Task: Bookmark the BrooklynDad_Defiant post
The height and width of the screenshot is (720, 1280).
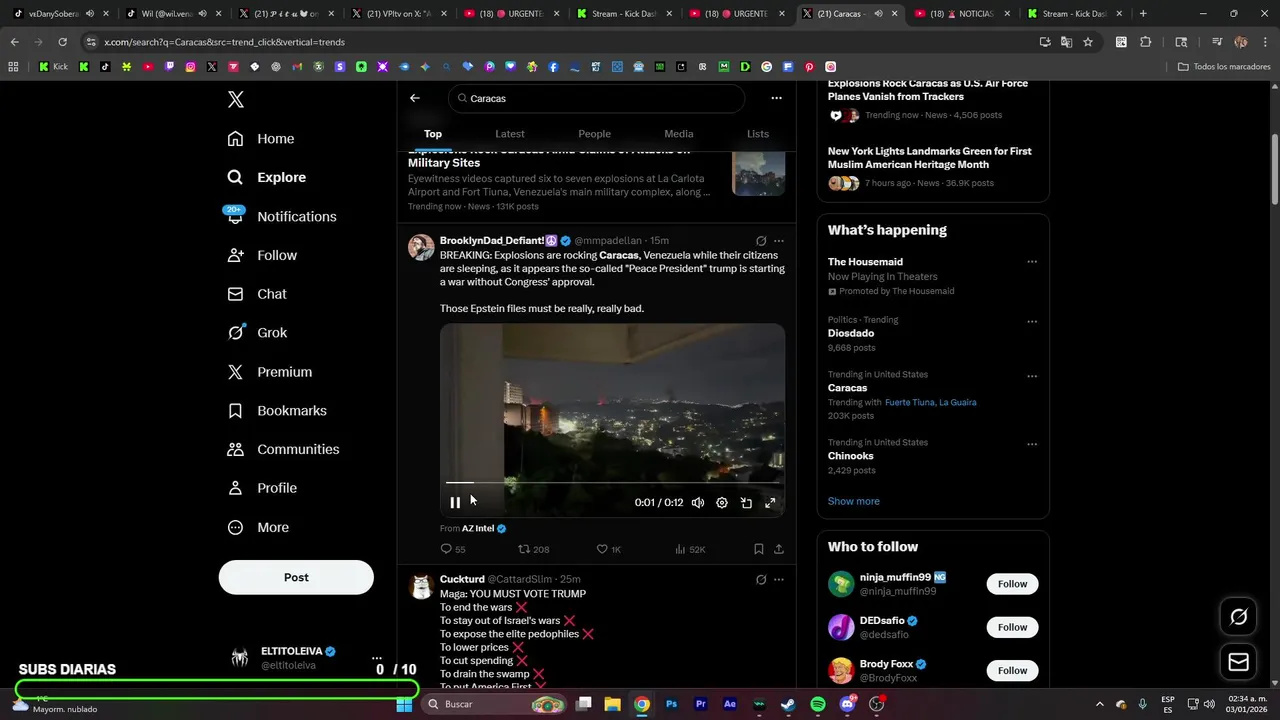Action: [758, 549]
